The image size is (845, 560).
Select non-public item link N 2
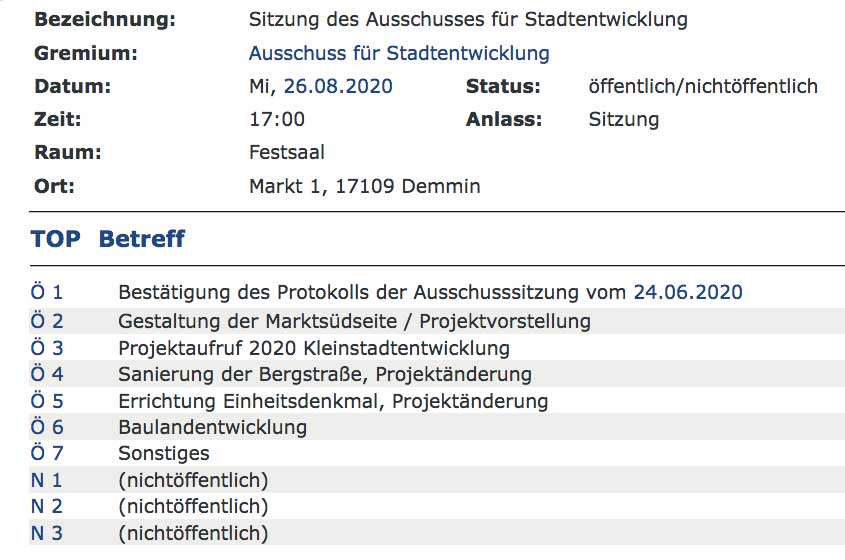click(47, 506)
